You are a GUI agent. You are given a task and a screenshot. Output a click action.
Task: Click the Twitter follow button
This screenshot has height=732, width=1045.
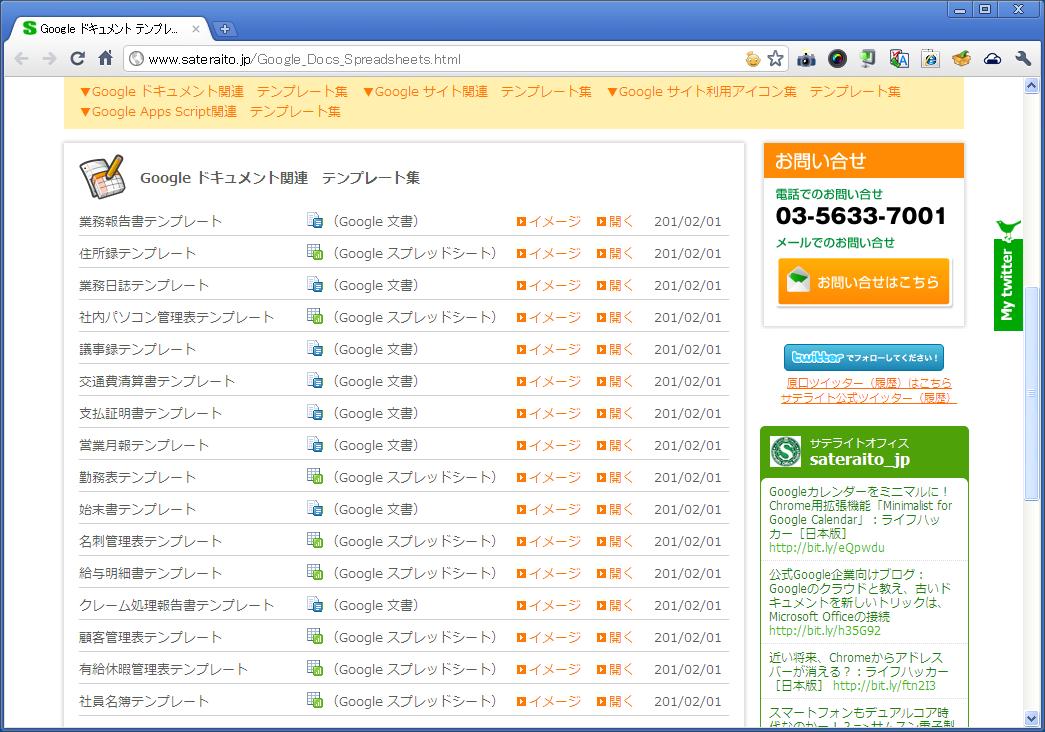tap(864, 358)
